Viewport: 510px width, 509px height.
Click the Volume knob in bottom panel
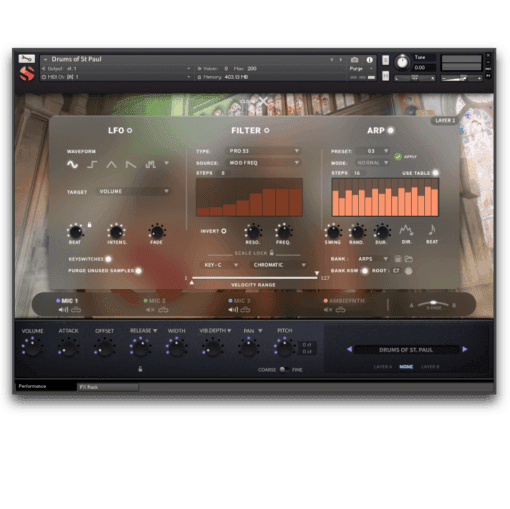pyautogui.click(x=32, y=348)
